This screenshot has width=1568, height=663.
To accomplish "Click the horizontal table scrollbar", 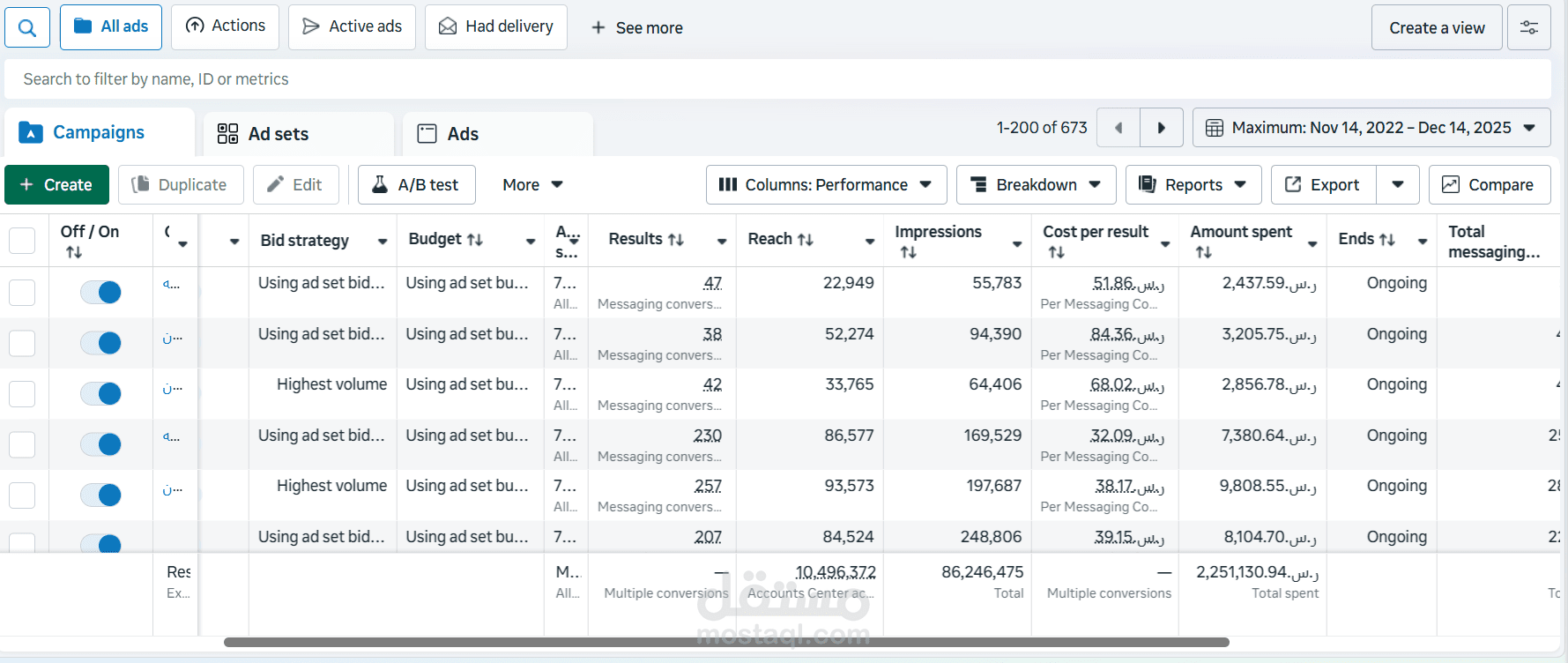I will click(725, 643).
